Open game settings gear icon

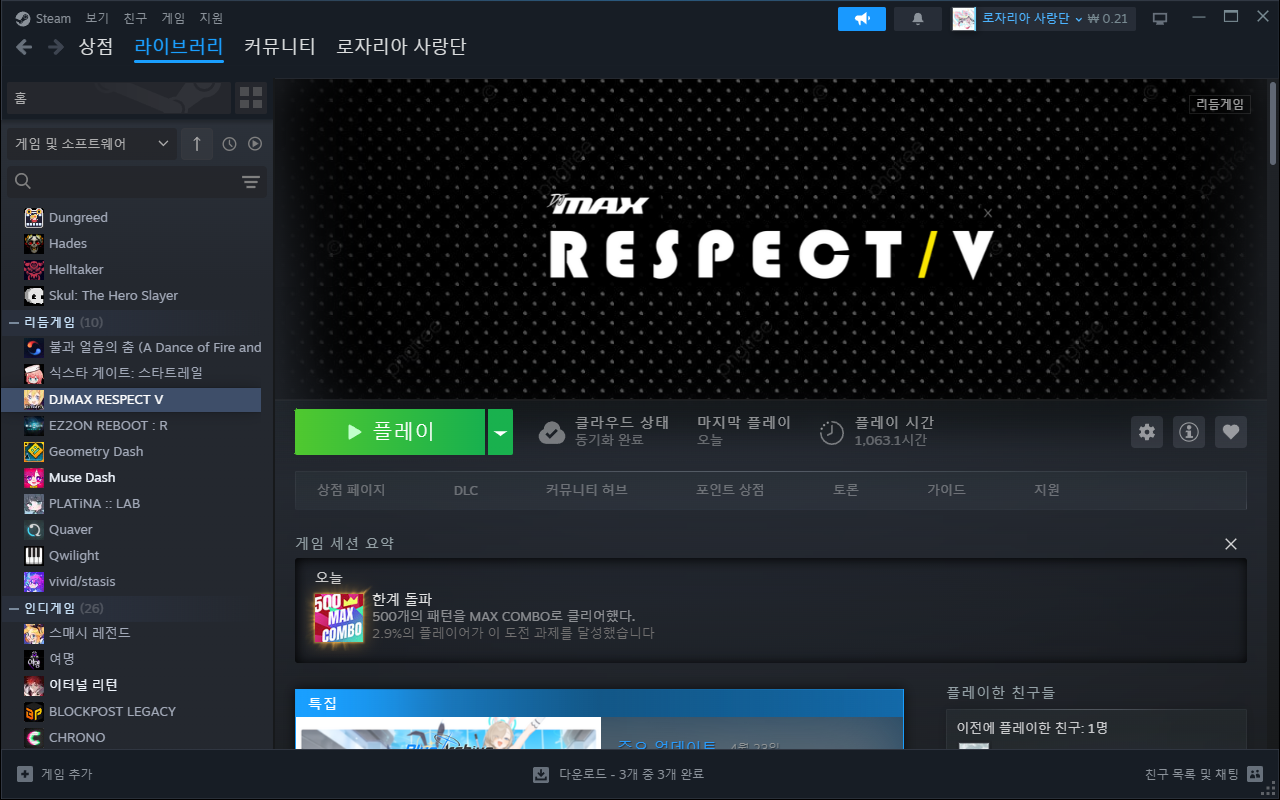click(x=1147, y=432)
